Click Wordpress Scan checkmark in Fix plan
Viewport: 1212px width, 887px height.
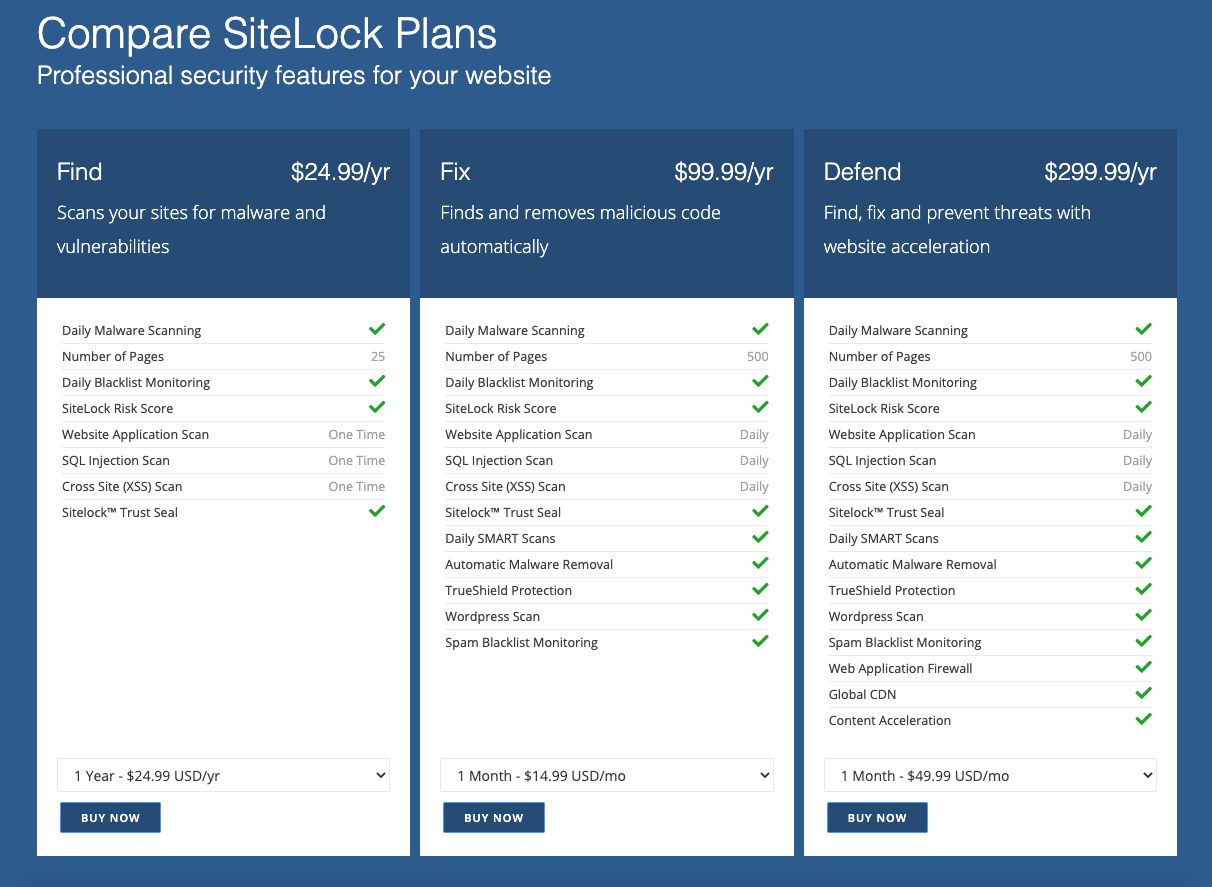pyautogui.click(x=760, y=615)
